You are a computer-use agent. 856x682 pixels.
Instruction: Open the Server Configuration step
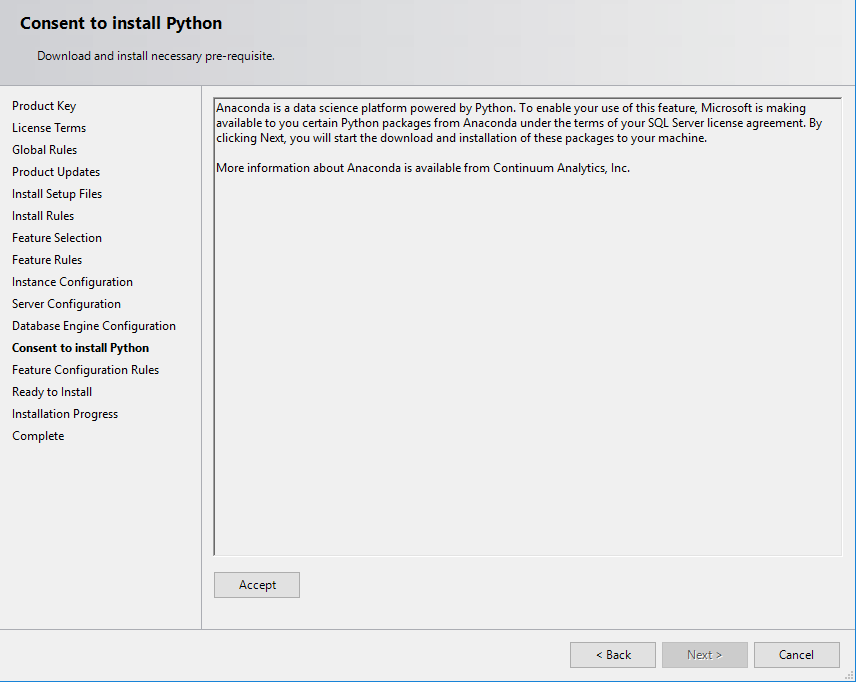pos(66,303)
